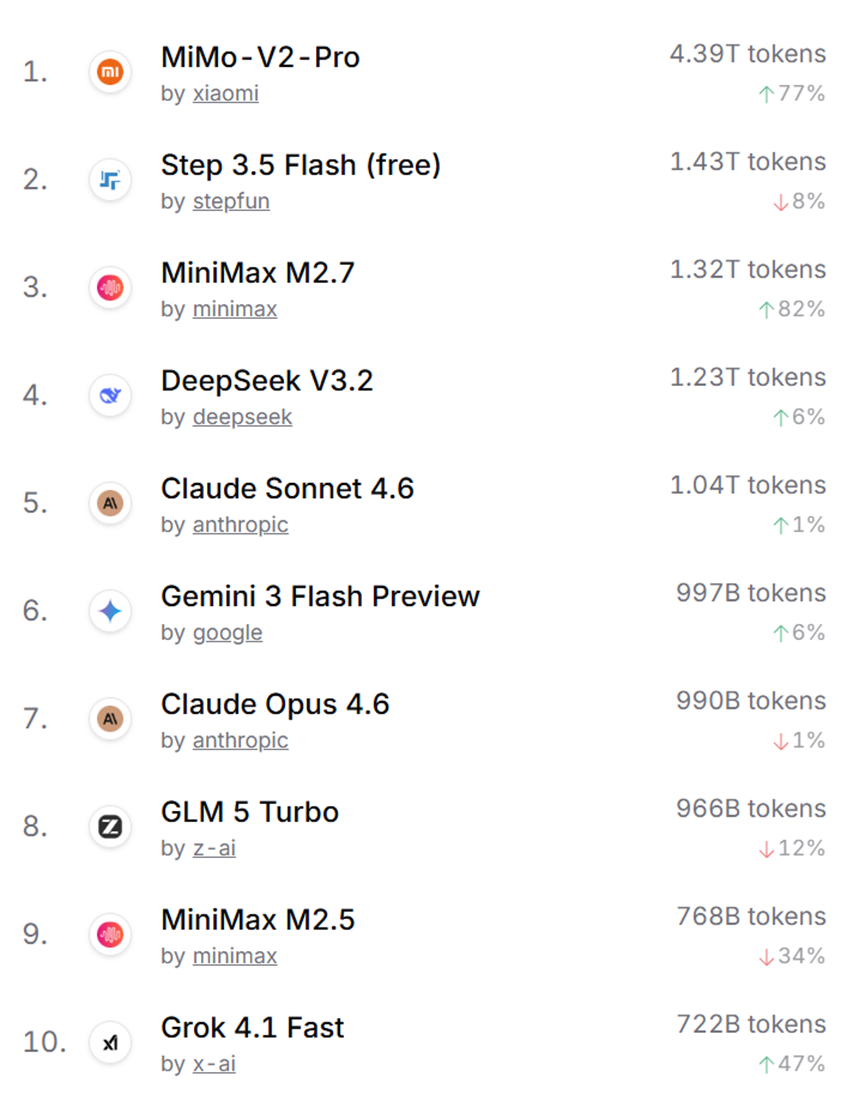Open the deepseek provider link

pyautogui.click(x=242, y=417)
